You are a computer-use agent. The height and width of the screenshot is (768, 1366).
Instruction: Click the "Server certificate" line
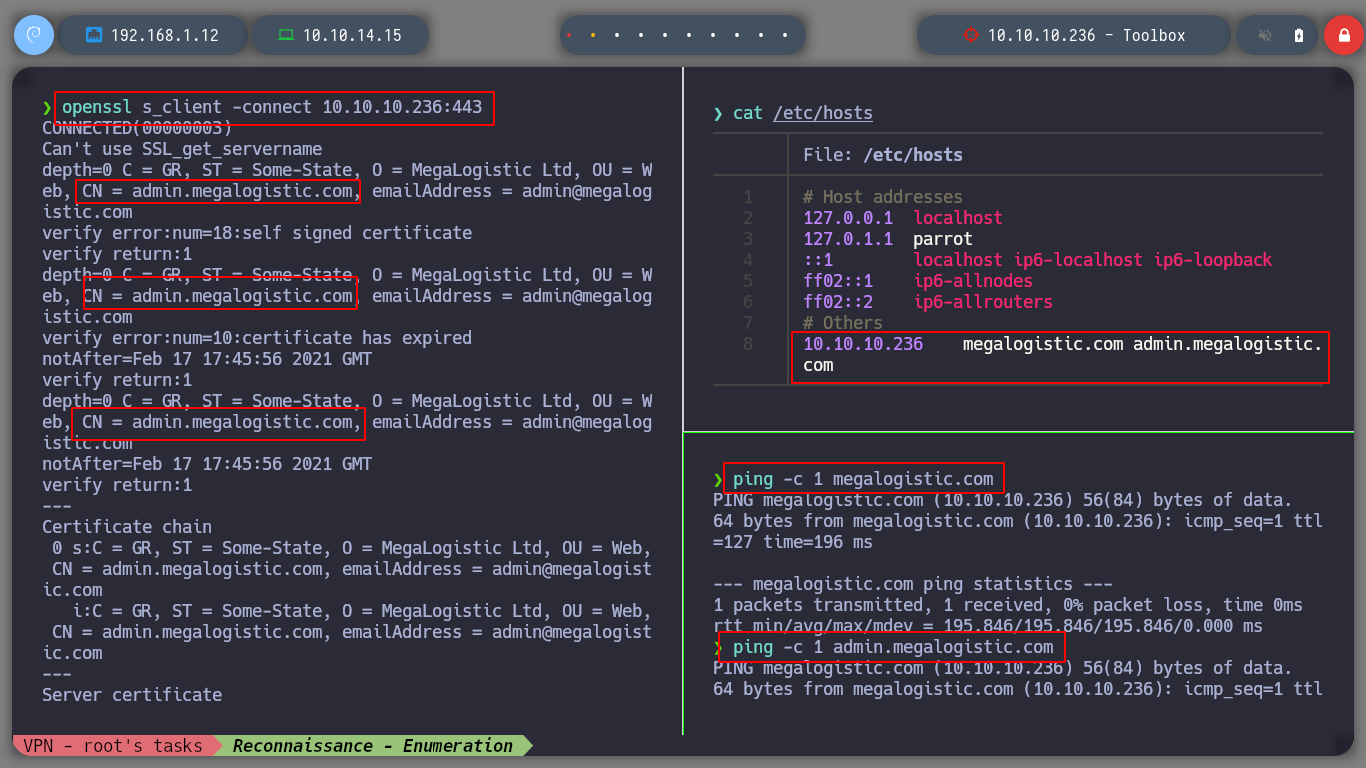pos(132,695)
